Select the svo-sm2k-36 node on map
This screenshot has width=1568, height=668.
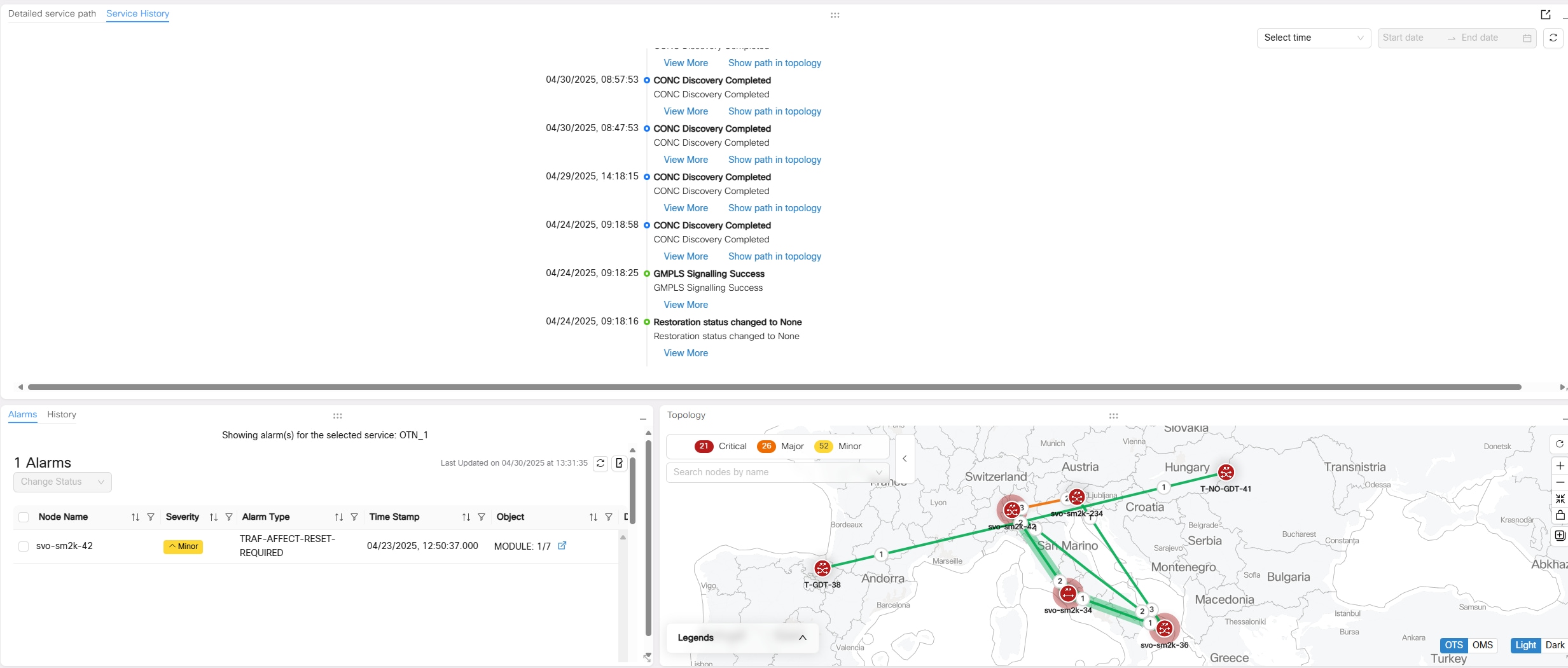[x=1165, y=629]
